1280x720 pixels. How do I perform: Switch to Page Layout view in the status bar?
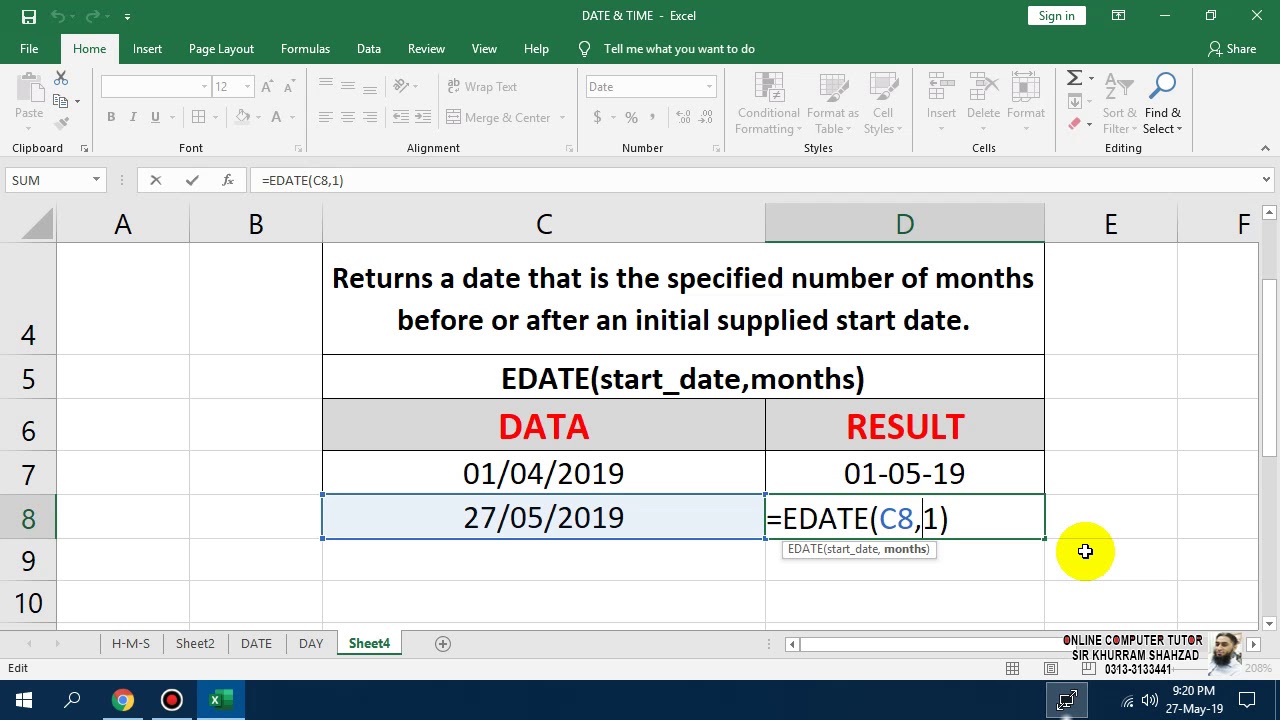(x=1051, y=668)
